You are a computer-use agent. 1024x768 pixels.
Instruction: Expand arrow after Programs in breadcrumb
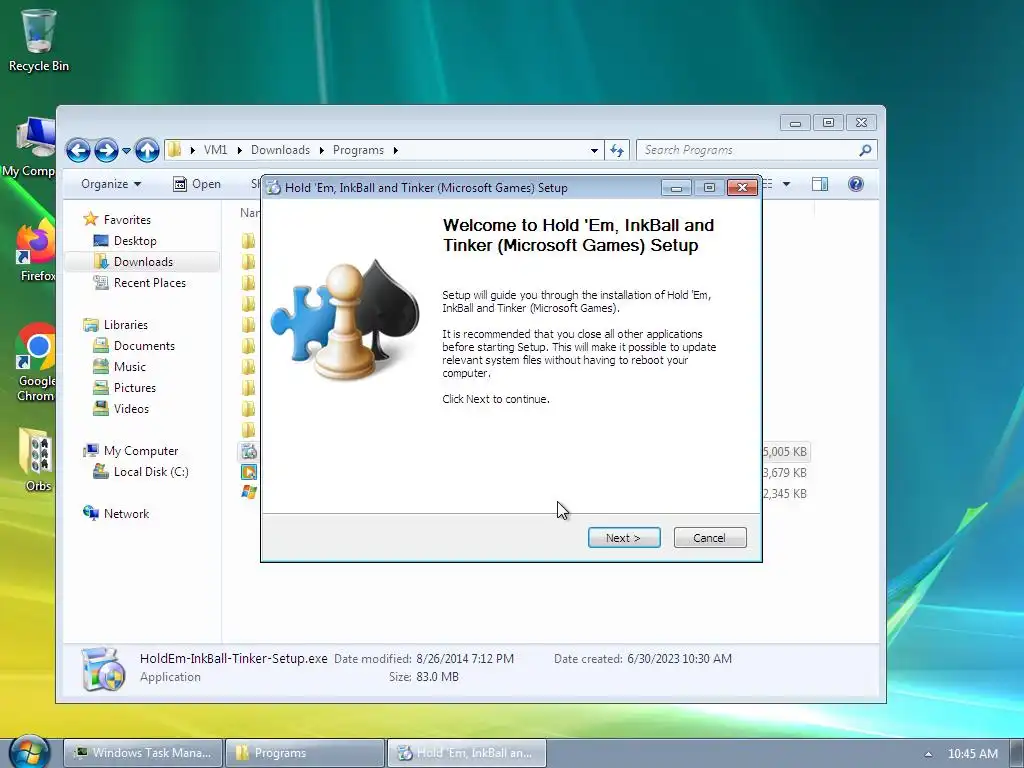coord(396,150)
